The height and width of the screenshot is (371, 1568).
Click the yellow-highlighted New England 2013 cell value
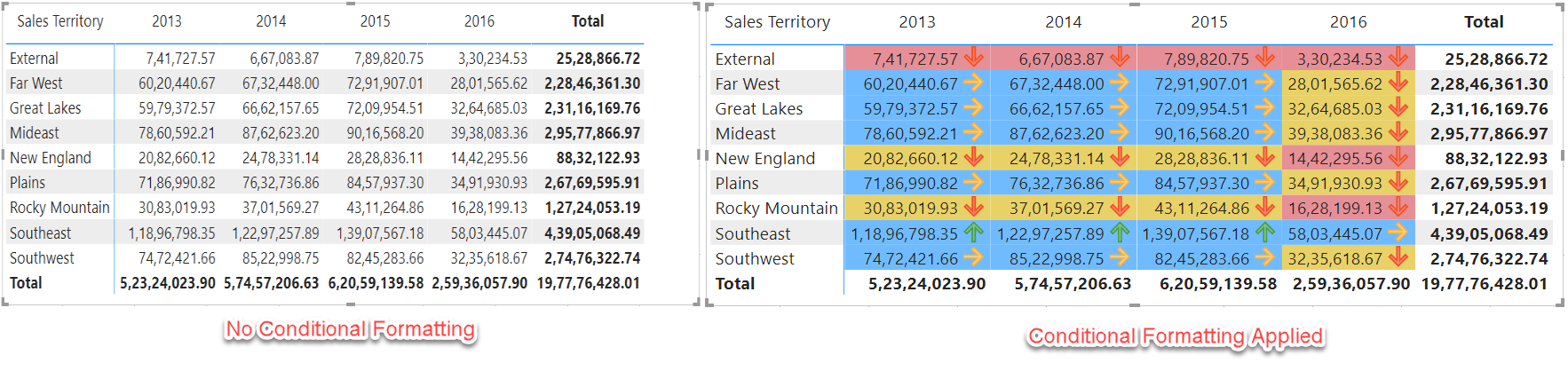[x=910, y=159]
